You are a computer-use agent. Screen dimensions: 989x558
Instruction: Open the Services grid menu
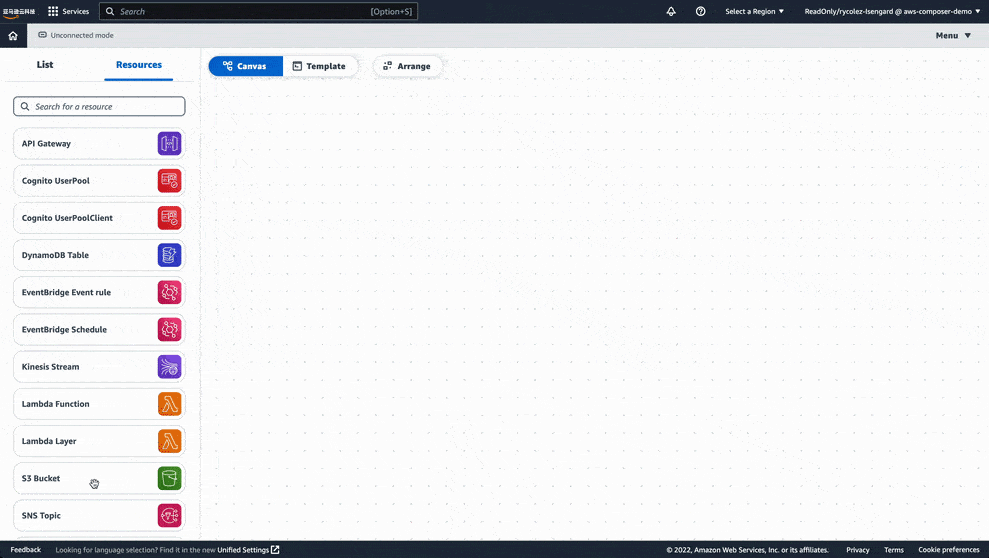[x=69, y=11]
